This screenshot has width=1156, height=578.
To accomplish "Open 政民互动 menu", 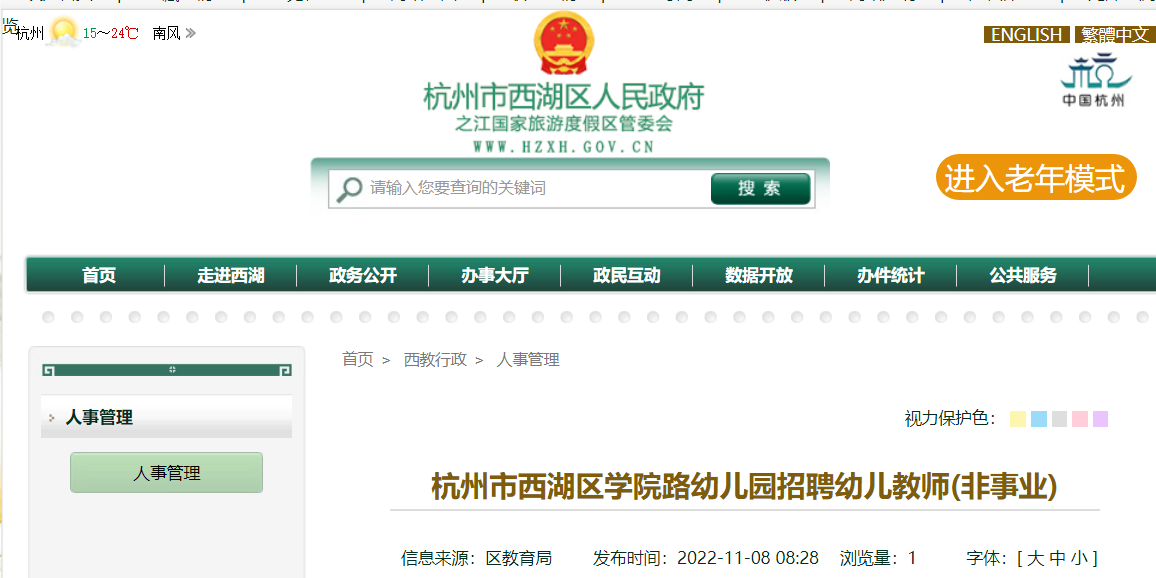I will tap(627, 276).
